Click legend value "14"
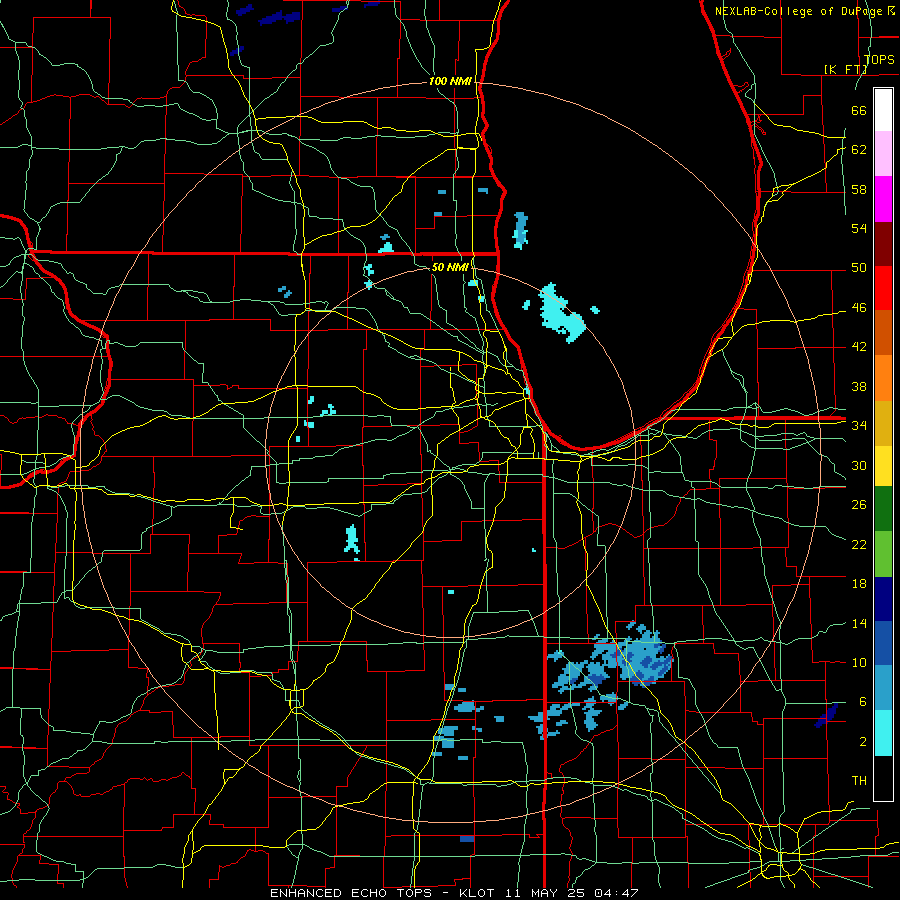The height and width of the screenshot is (900, 900). coord(859,623)
